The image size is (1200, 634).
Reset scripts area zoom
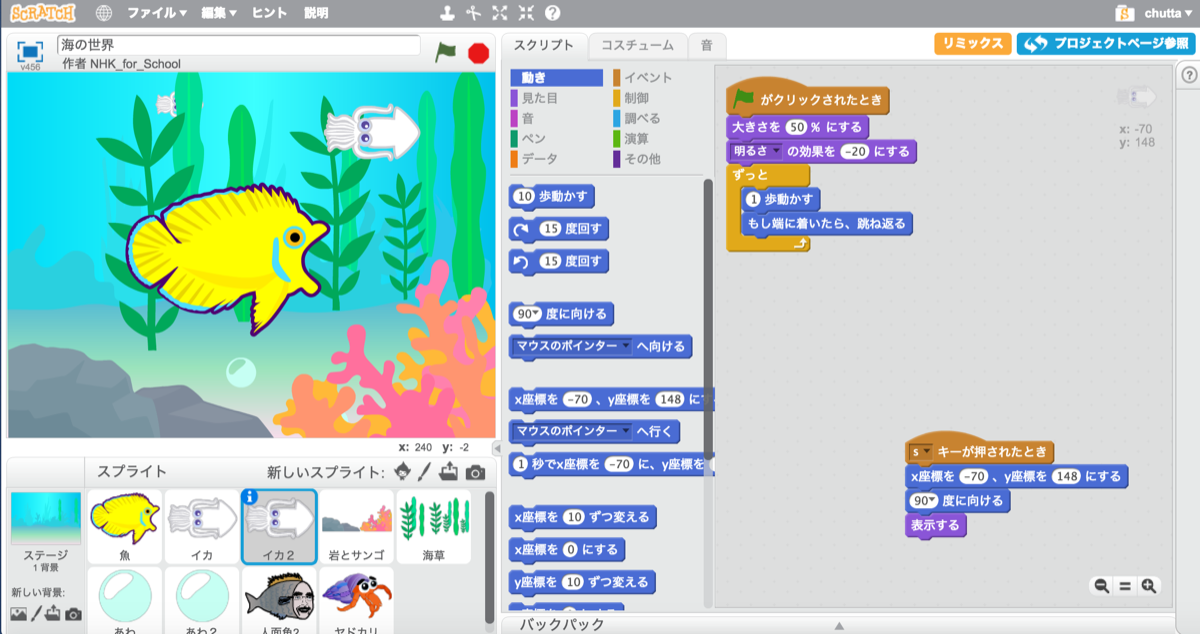pyautogui.click(x=1124, y=587)
